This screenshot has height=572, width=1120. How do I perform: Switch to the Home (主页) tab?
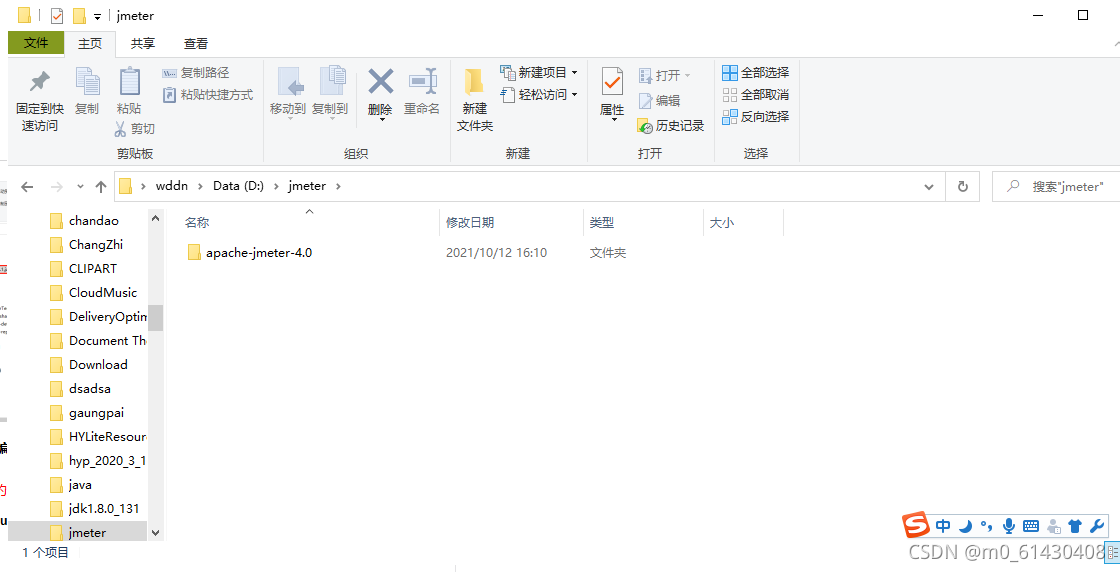(x=90, y=44)
